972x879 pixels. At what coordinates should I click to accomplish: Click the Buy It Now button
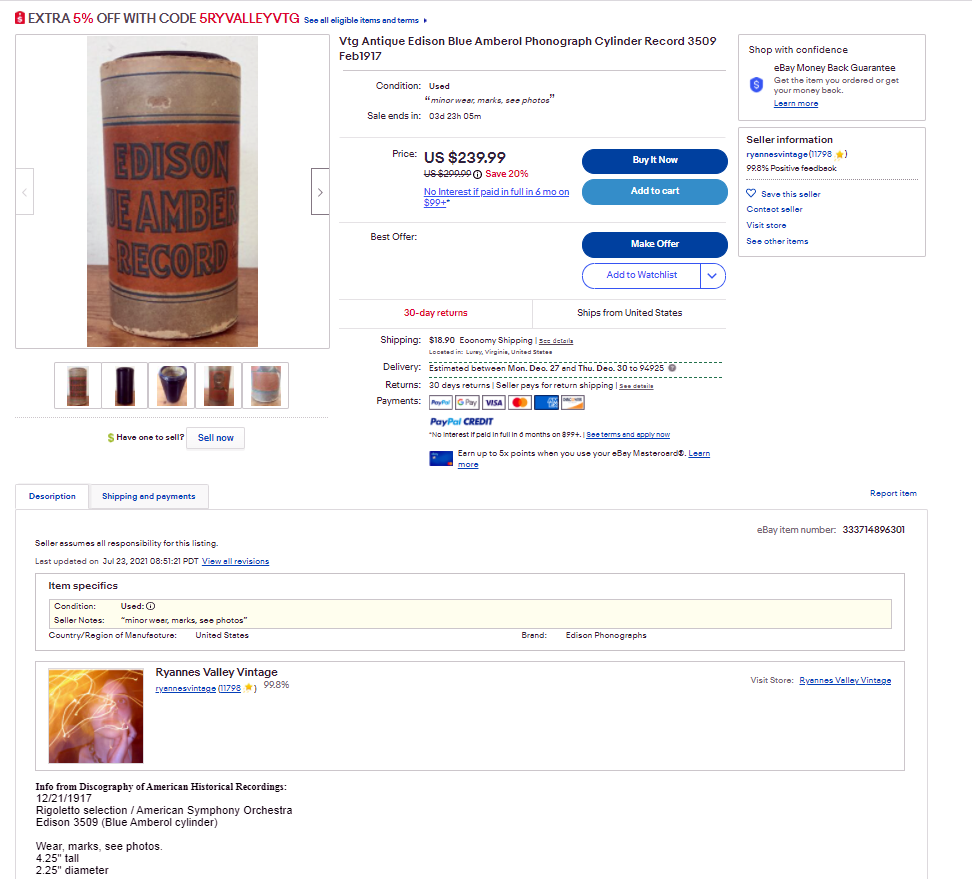655,161
